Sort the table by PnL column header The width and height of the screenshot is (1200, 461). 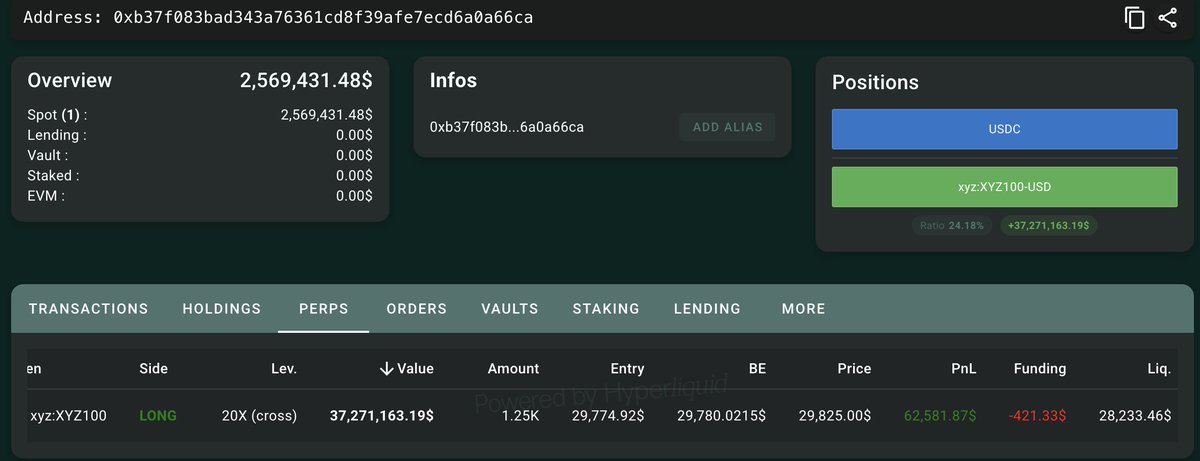coord(963,369)
